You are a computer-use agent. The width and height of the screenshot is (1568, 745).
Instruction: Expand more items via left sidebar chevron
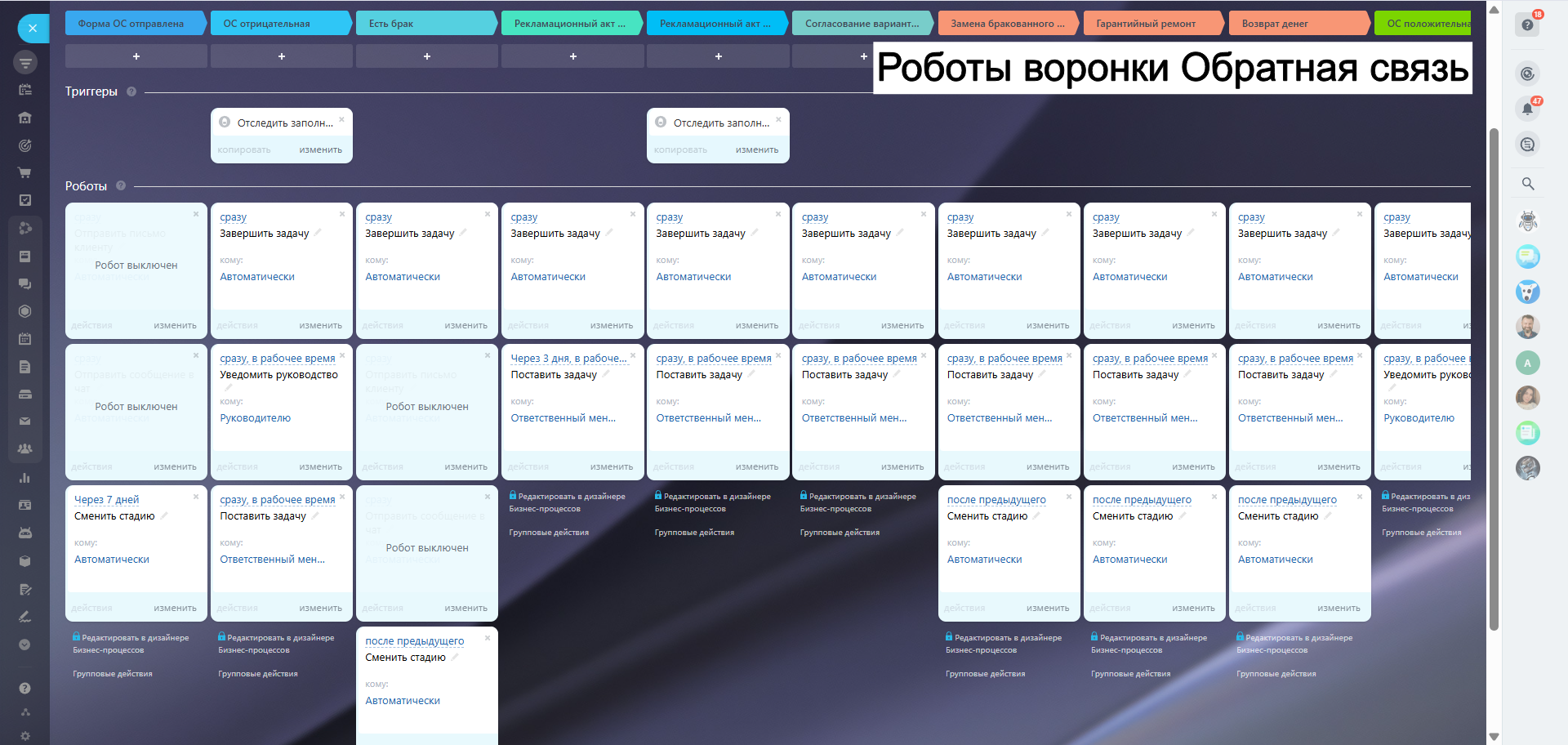coord(24,645)
